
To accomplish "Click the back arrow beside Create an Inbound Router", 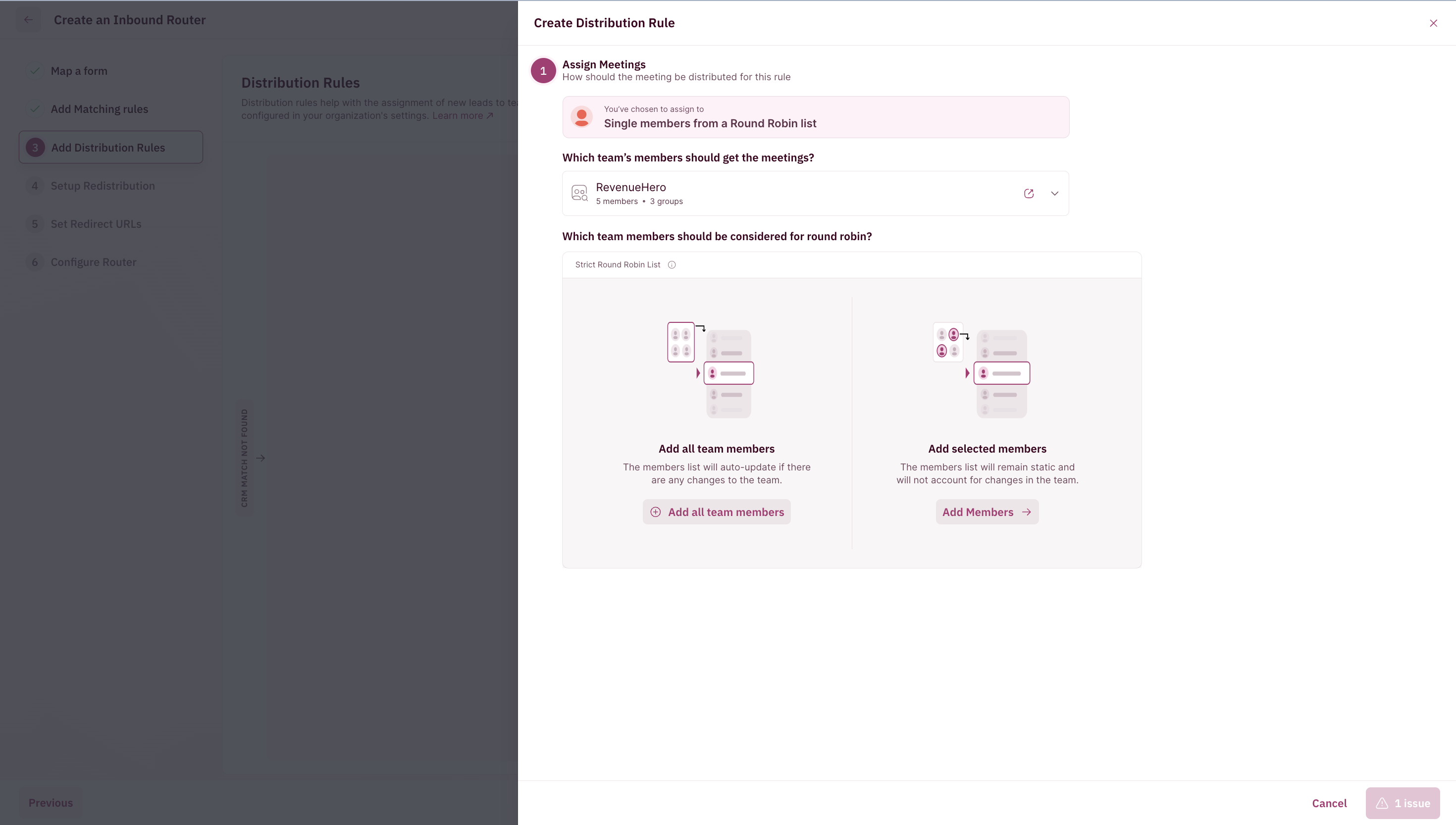I will point(28,20).
